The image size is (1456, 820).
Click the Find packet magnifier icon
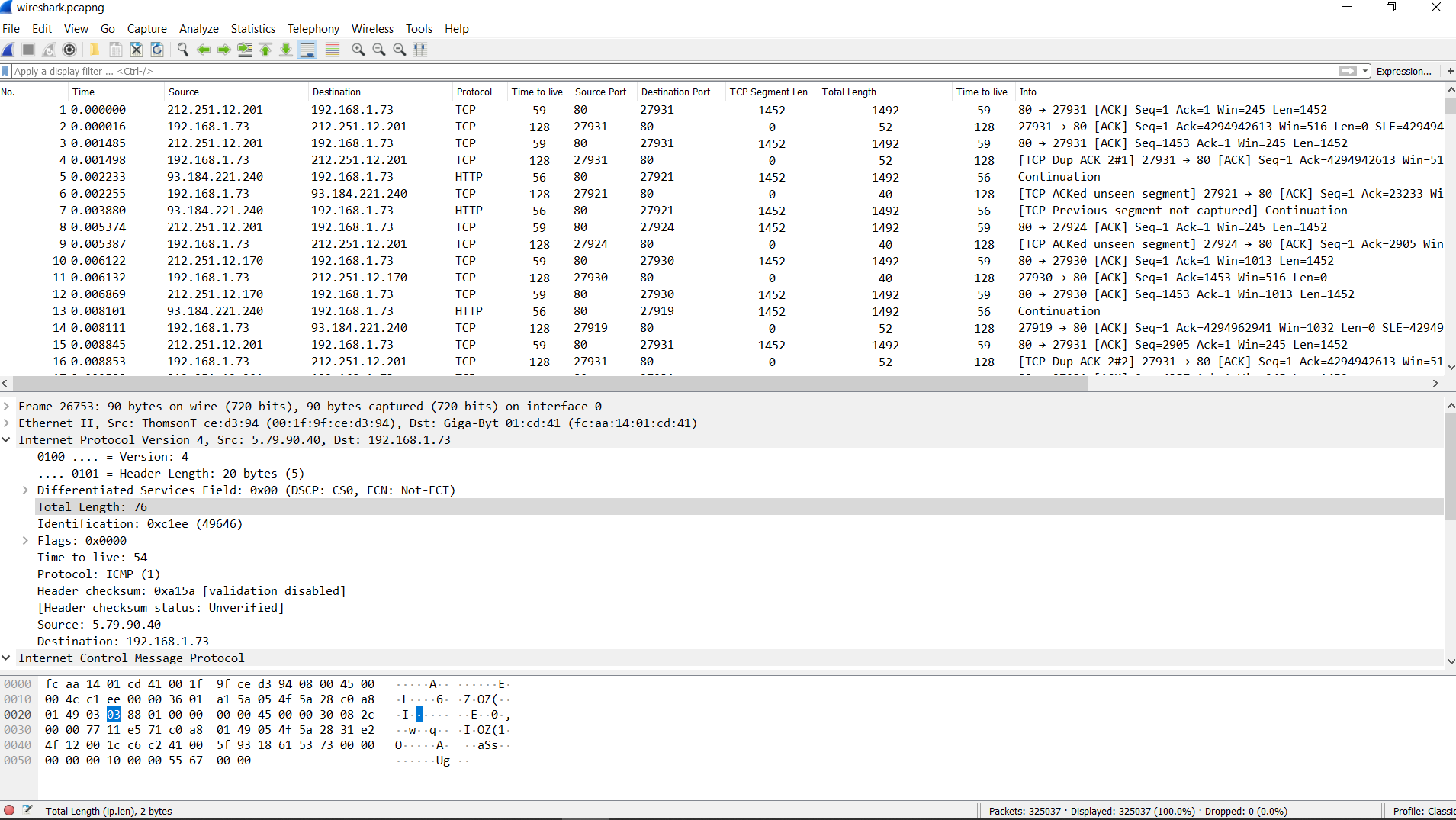(x=182, y=50)
